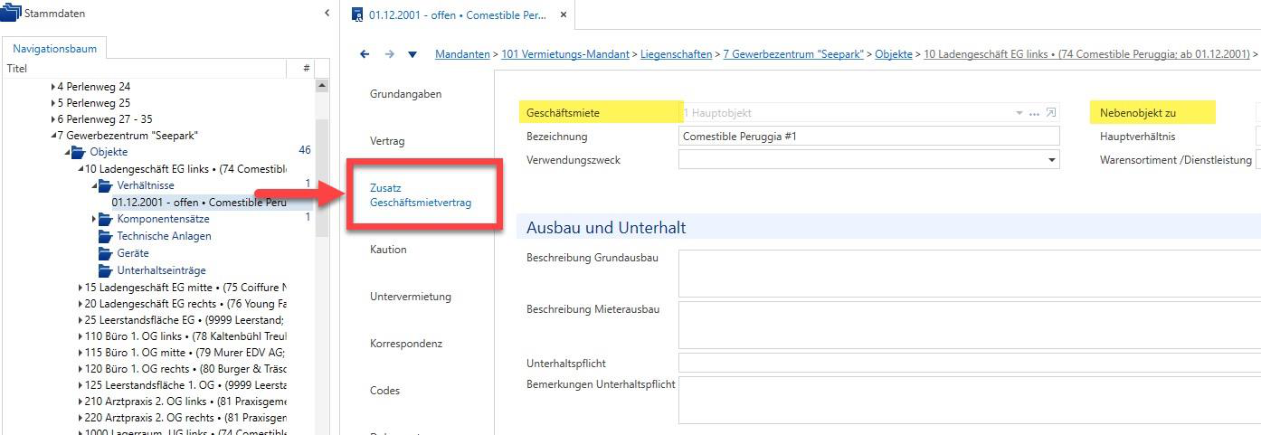
Task: Switch to the Navigationsbaum tab
Action: click(54, 48)
